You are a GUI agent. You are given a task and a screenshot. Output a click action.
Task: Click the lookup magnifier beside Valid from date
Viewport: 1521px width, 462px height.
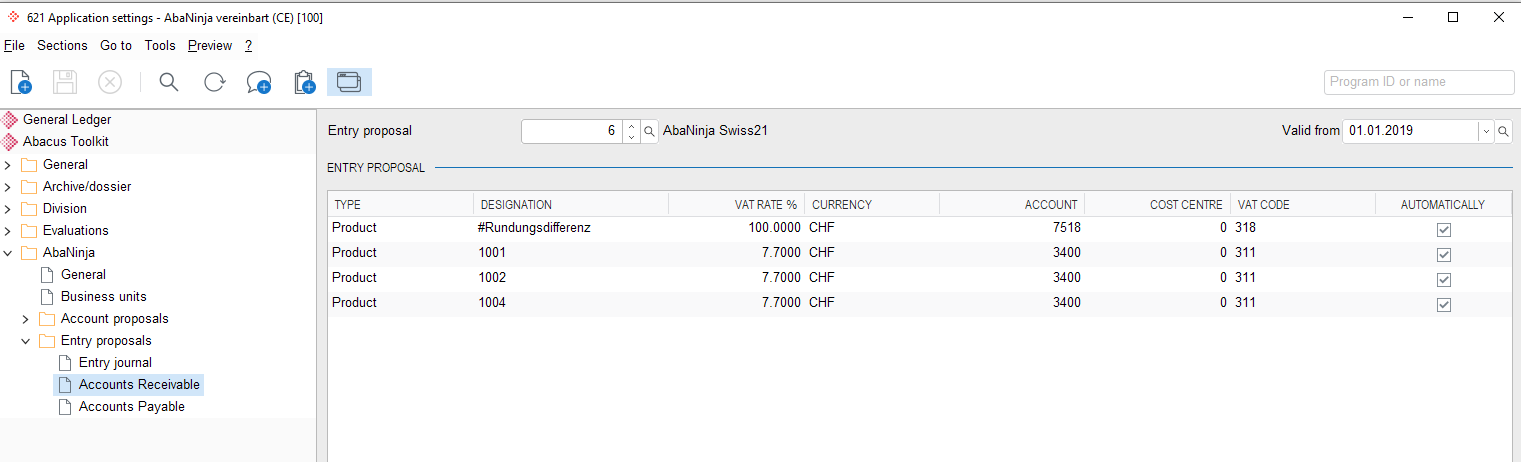(1503, 131)
